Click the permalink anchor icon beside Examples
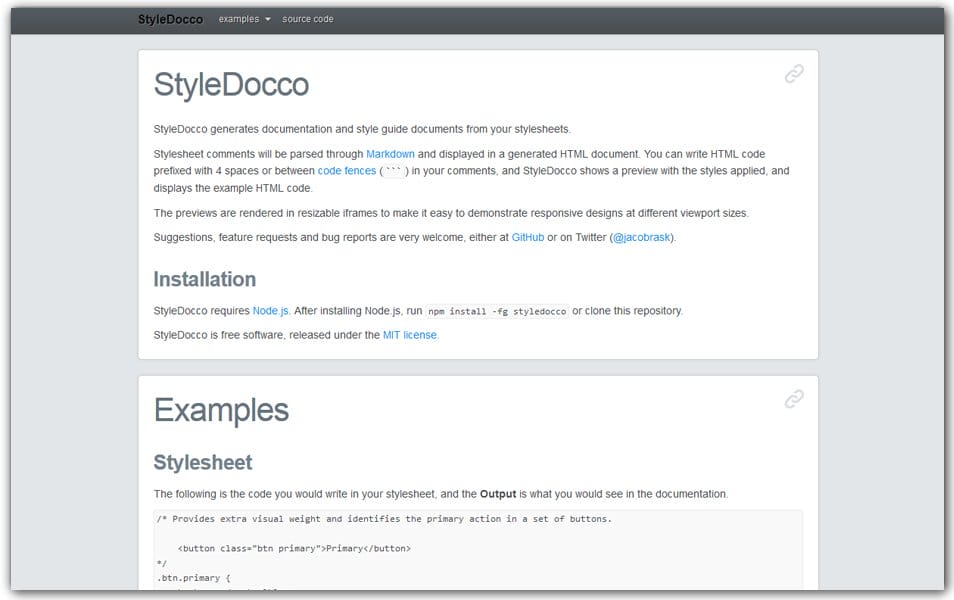 [794, 398]
